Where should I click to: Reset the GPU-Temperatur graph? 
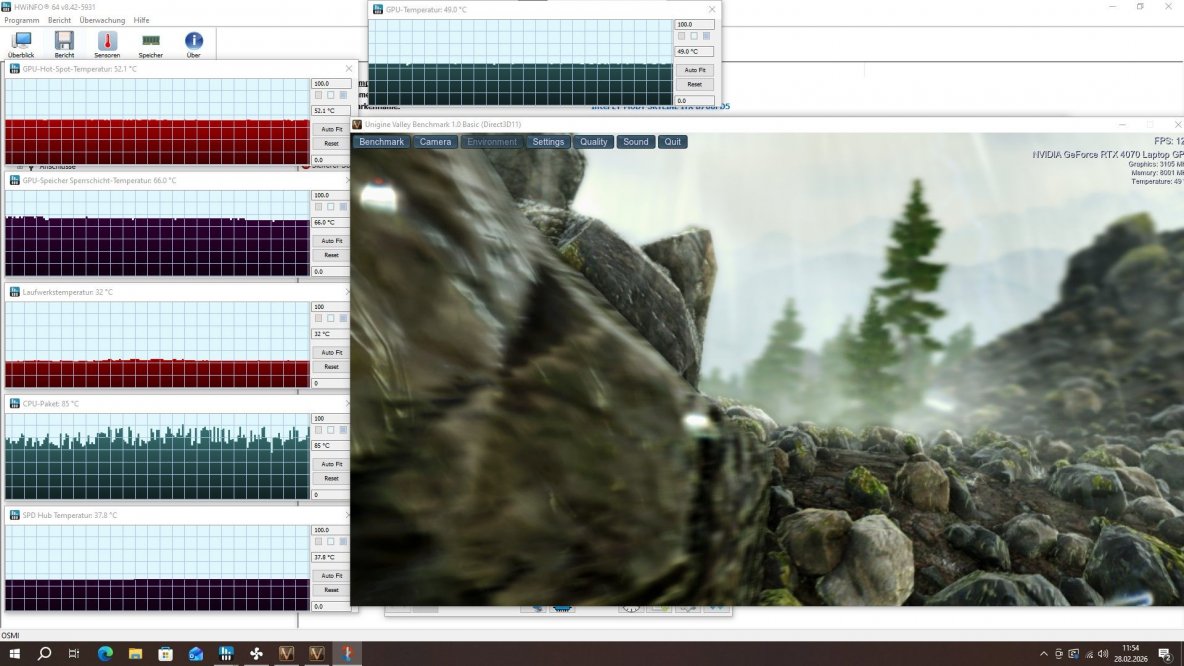[x=695, y=85]
